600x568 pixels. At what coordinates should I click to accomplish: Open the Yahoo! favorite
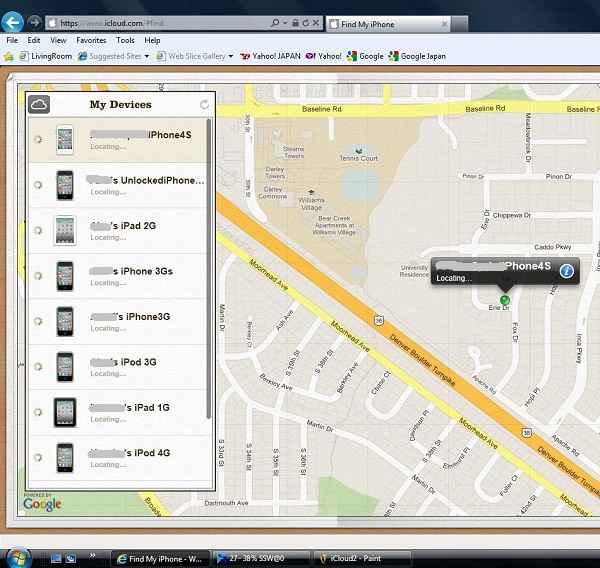pos(323,56)
